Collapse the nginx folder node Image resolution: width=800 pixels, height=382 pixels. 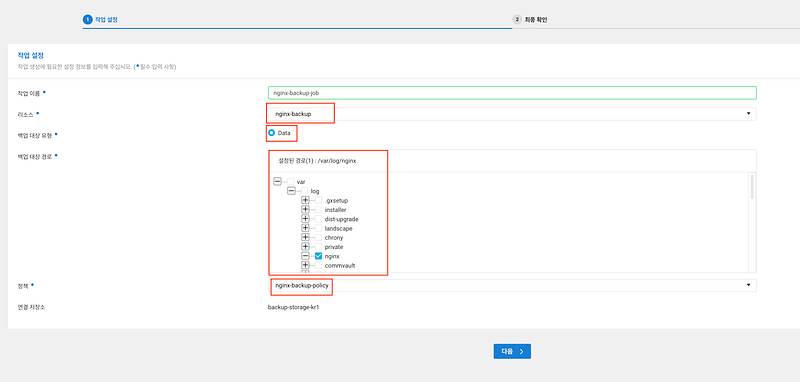pos(305,256)
